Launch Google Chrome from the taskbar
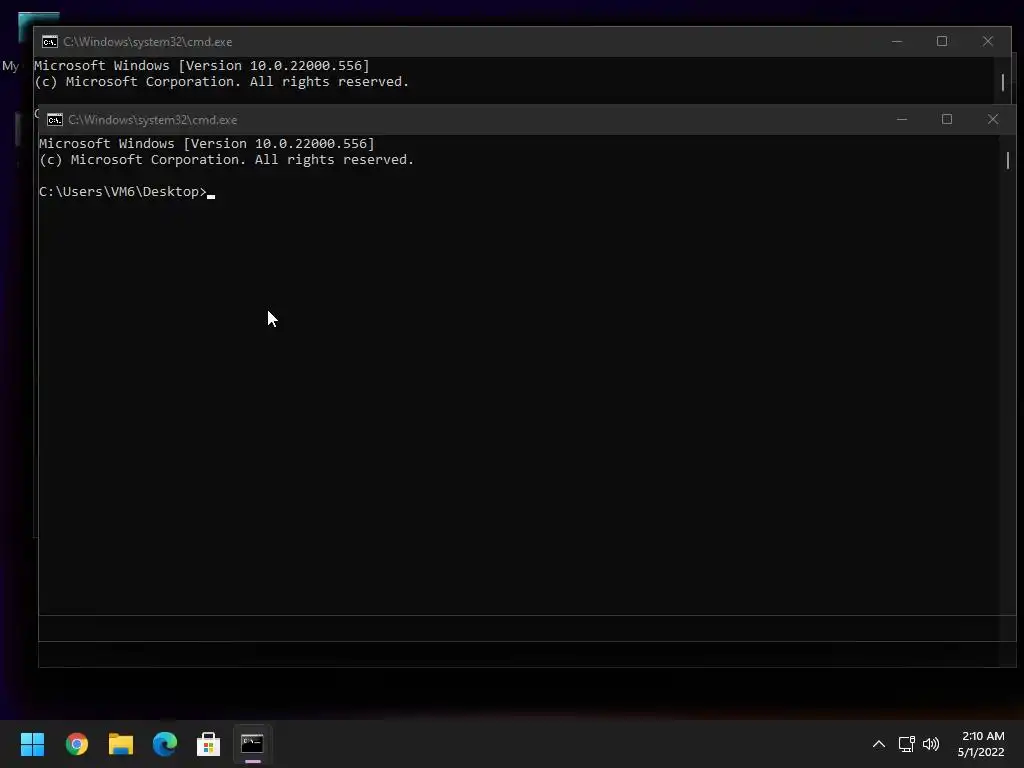1024x768 pixels. [76, 744]
